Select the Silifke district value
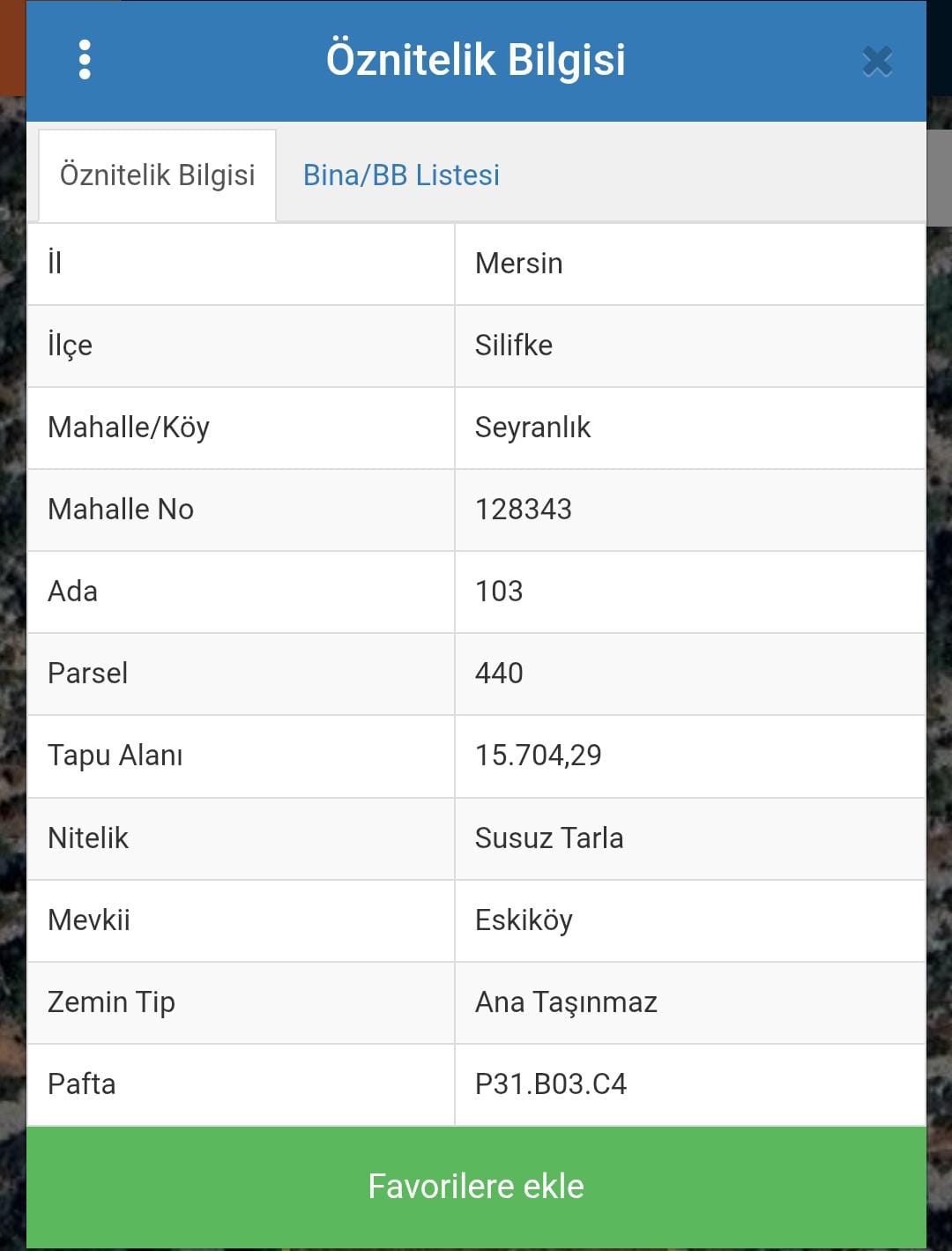 (x=514, y=346)
